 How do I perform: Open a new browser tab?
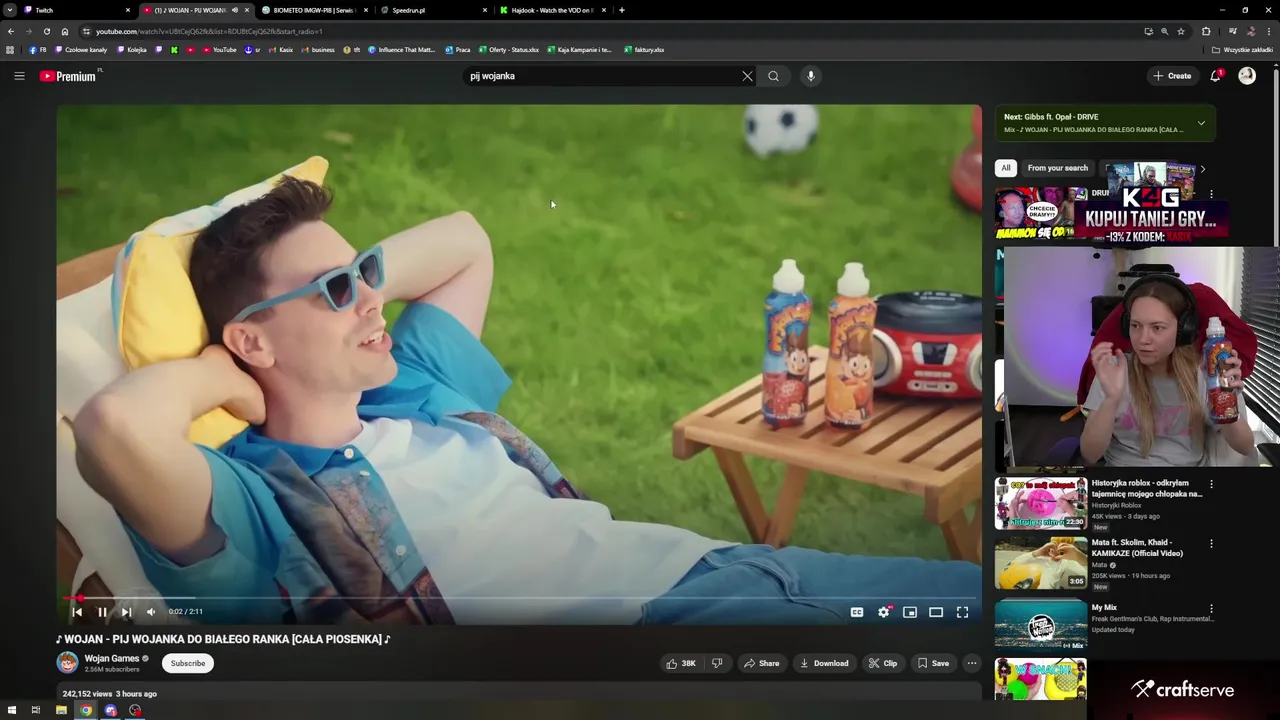(x=622, y=10)
